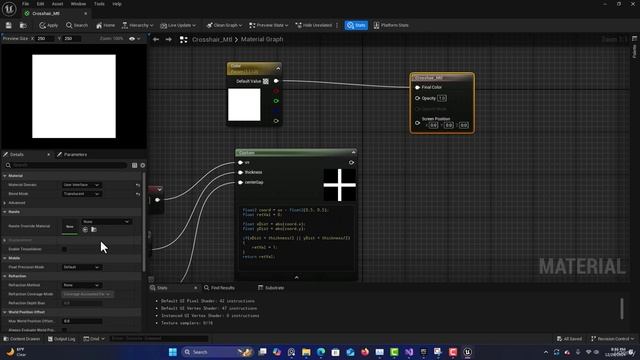Open the Asset menu
Screen dimensions: 640x360
click(57, 4)
